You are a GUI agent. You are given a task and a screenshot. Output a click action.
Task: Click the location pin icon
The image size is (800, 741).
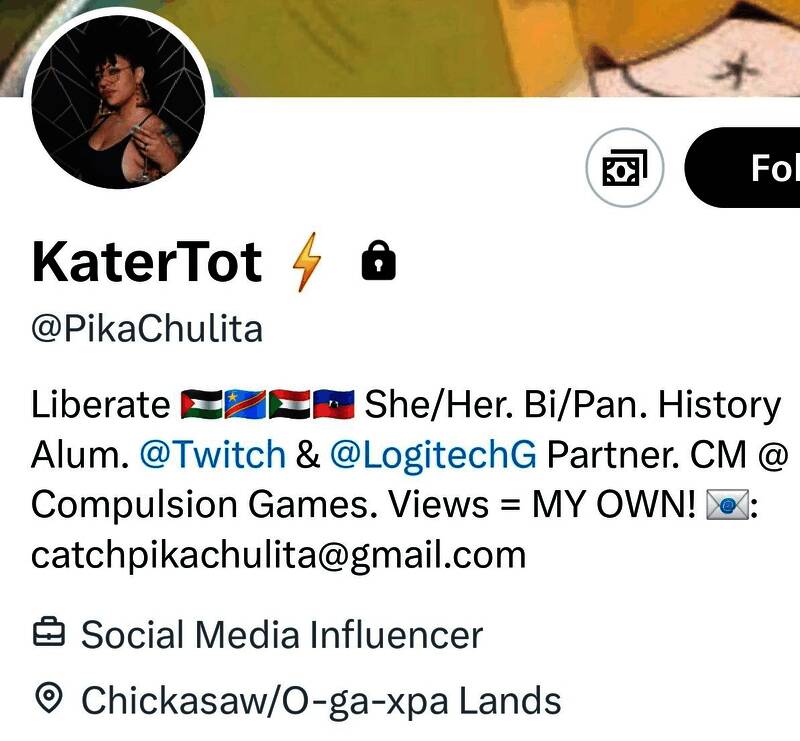point(49,698)
